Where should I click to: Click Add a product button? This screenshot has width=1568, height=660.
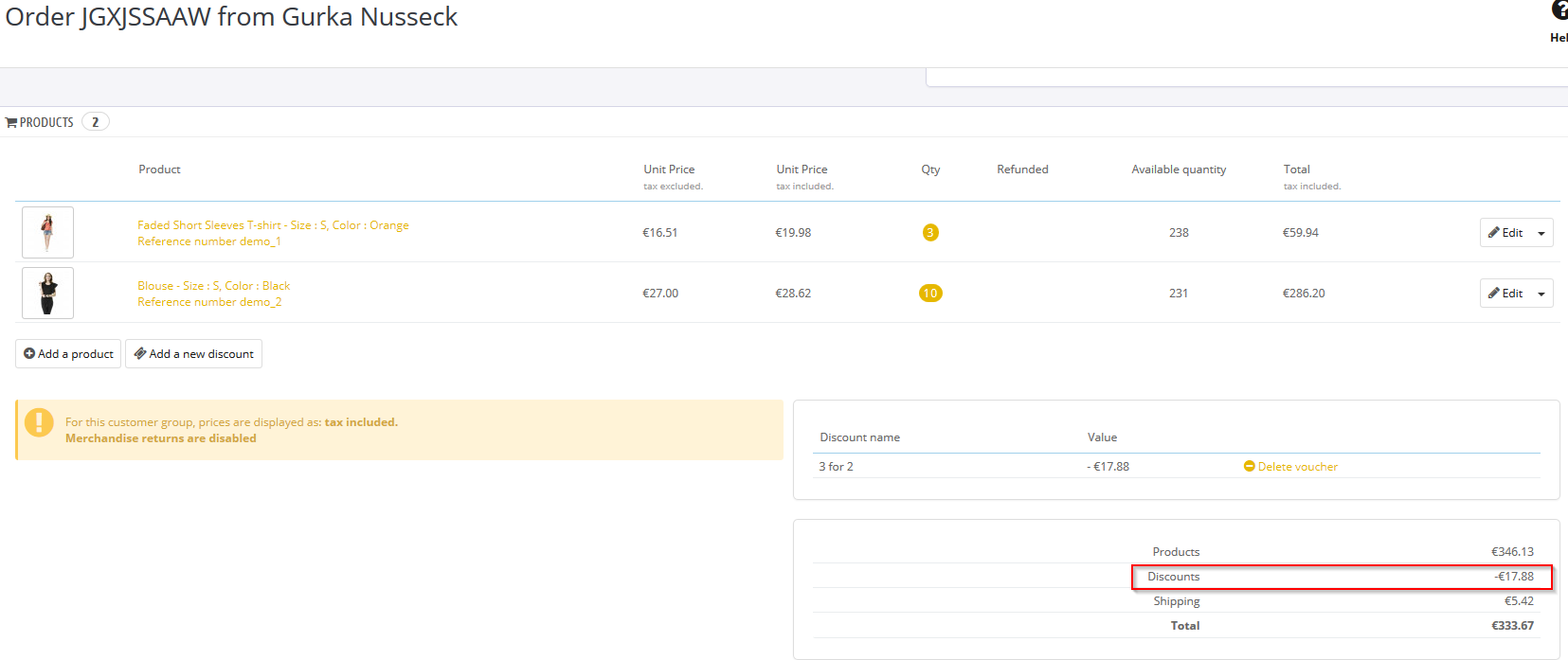pyautogui.click(x=68, y=354)
